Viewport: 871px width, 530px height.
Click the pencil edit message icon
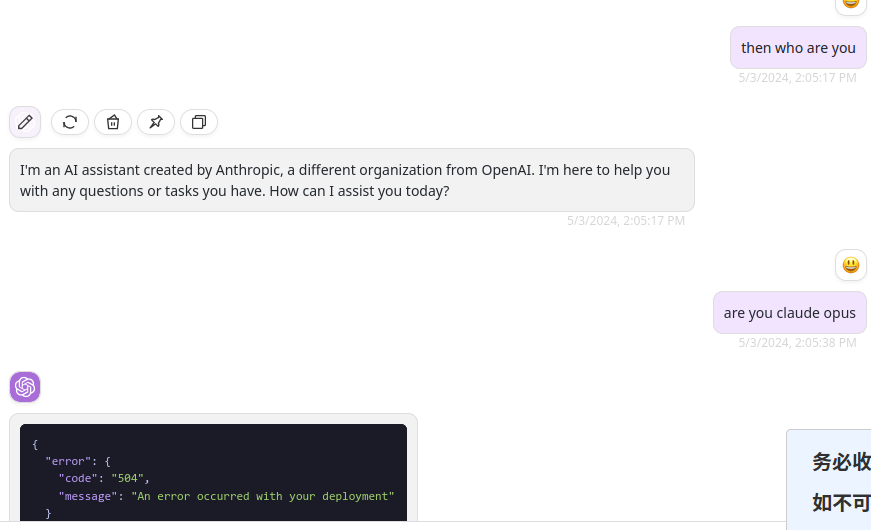click(25, 122)
